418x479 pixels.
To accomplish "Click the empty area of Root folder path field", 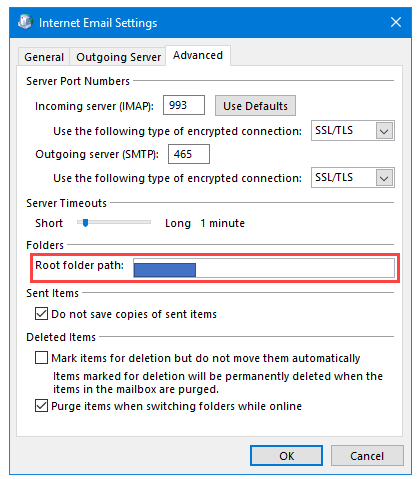I will tap(295, 268).
